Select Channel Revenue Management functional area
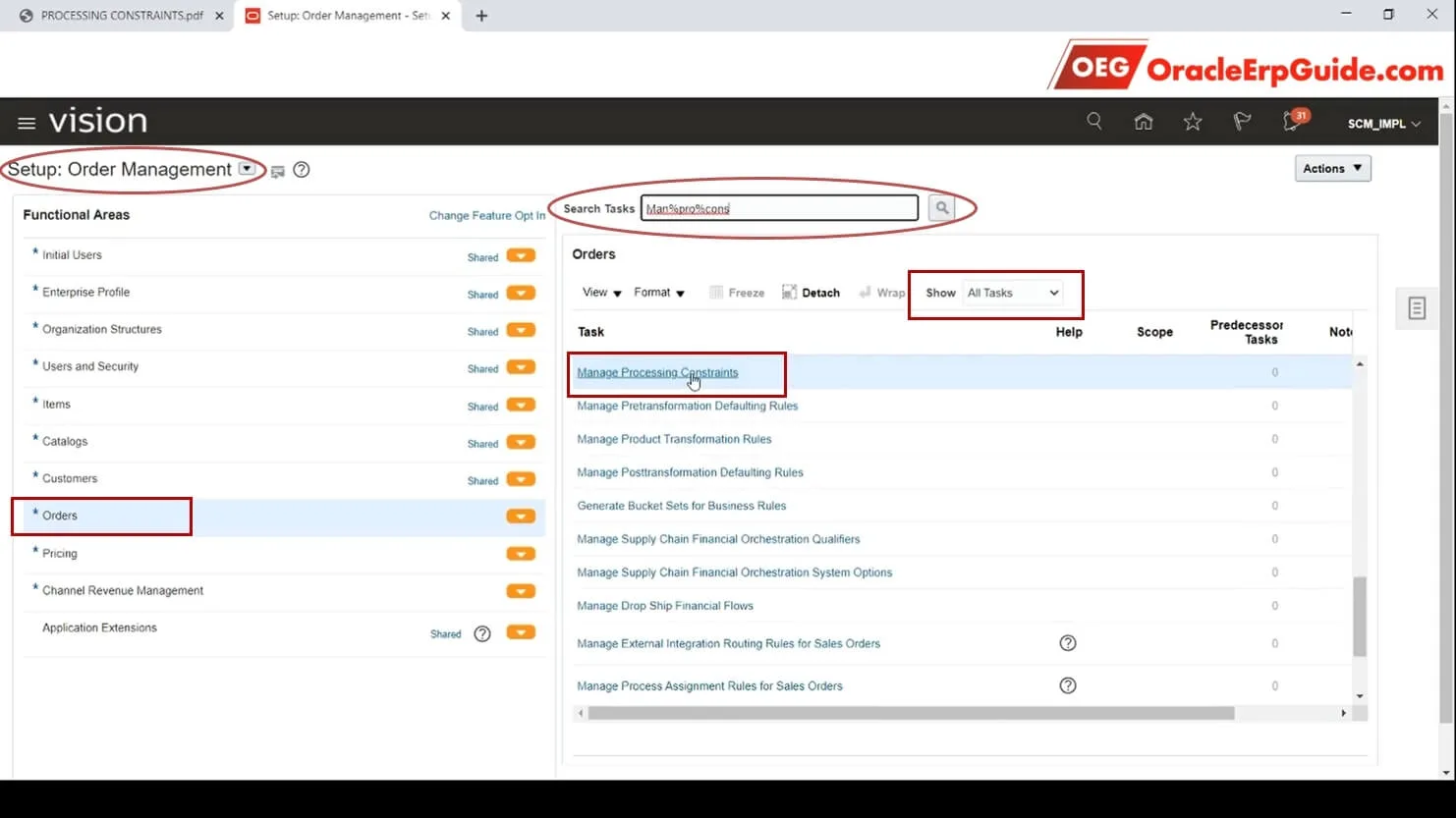Image resolution: width=1456 pixels, height=818 pixels. 123,591
